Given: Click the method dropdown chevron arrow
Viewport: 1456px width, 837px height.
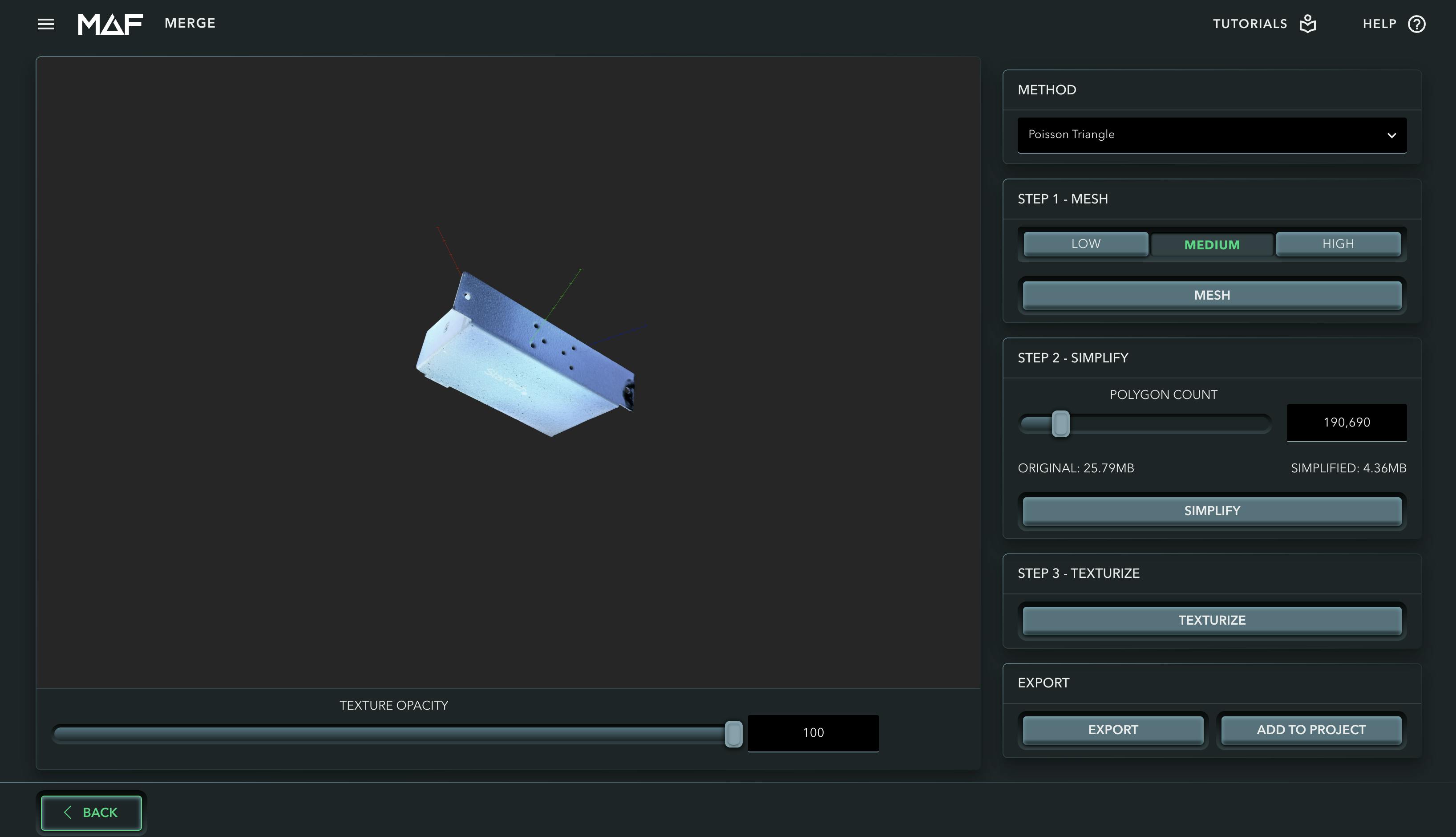Looking at the screenshot, I should point(1391,136).
